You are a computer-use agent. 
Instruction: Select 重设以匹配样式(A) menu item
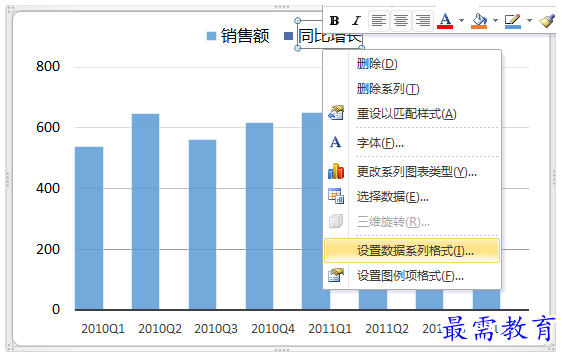(x=411, y=114)
